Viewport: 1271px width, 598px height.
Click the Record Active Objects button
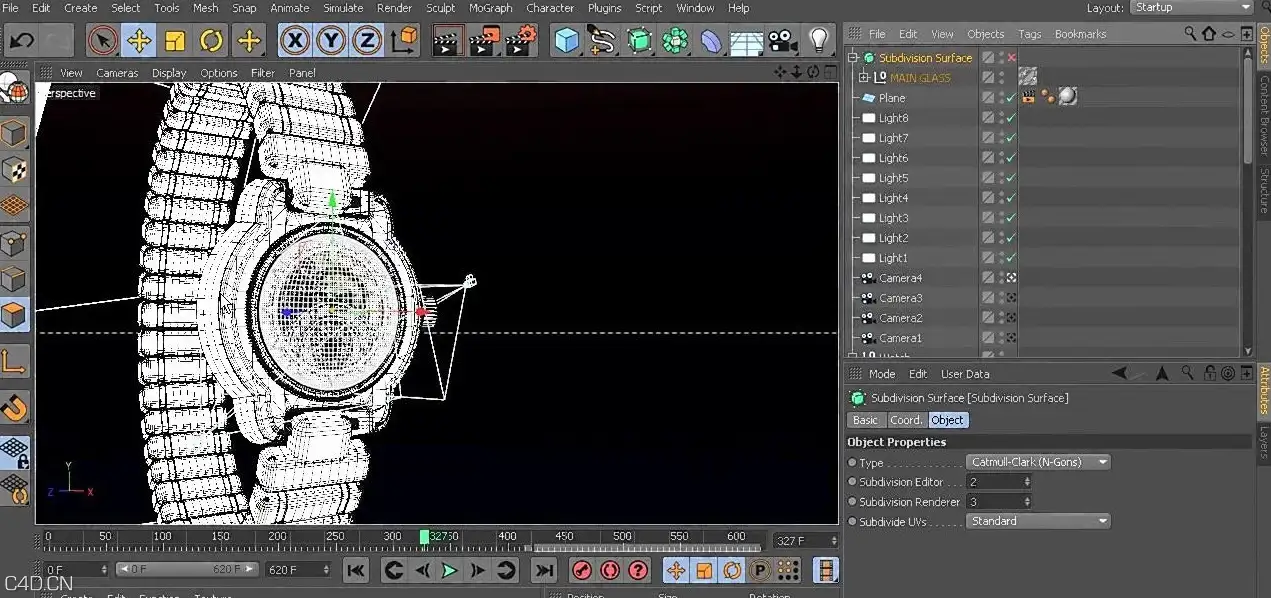pyautogui.click(x=582, y=570)
